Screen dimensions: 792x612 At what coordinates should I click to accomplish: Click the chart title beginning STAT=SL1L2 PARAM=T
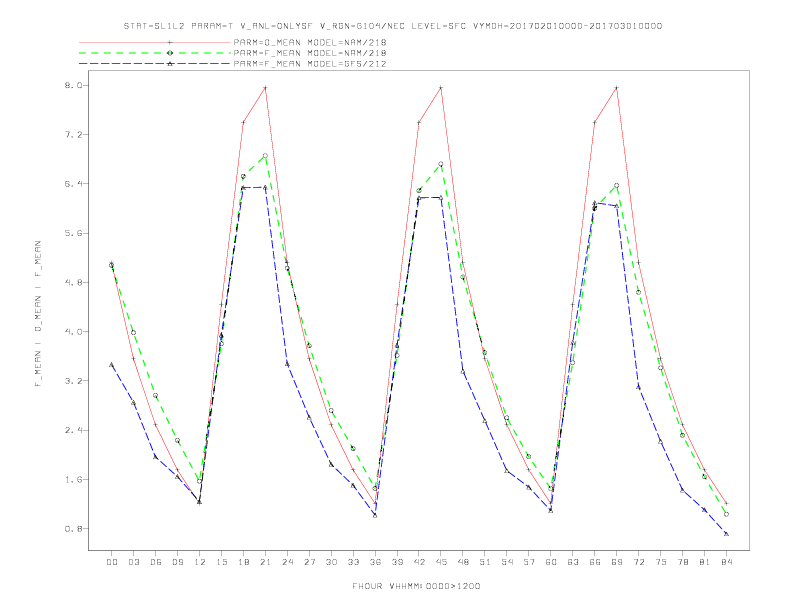pyautogui.click(x=392, y=26)
